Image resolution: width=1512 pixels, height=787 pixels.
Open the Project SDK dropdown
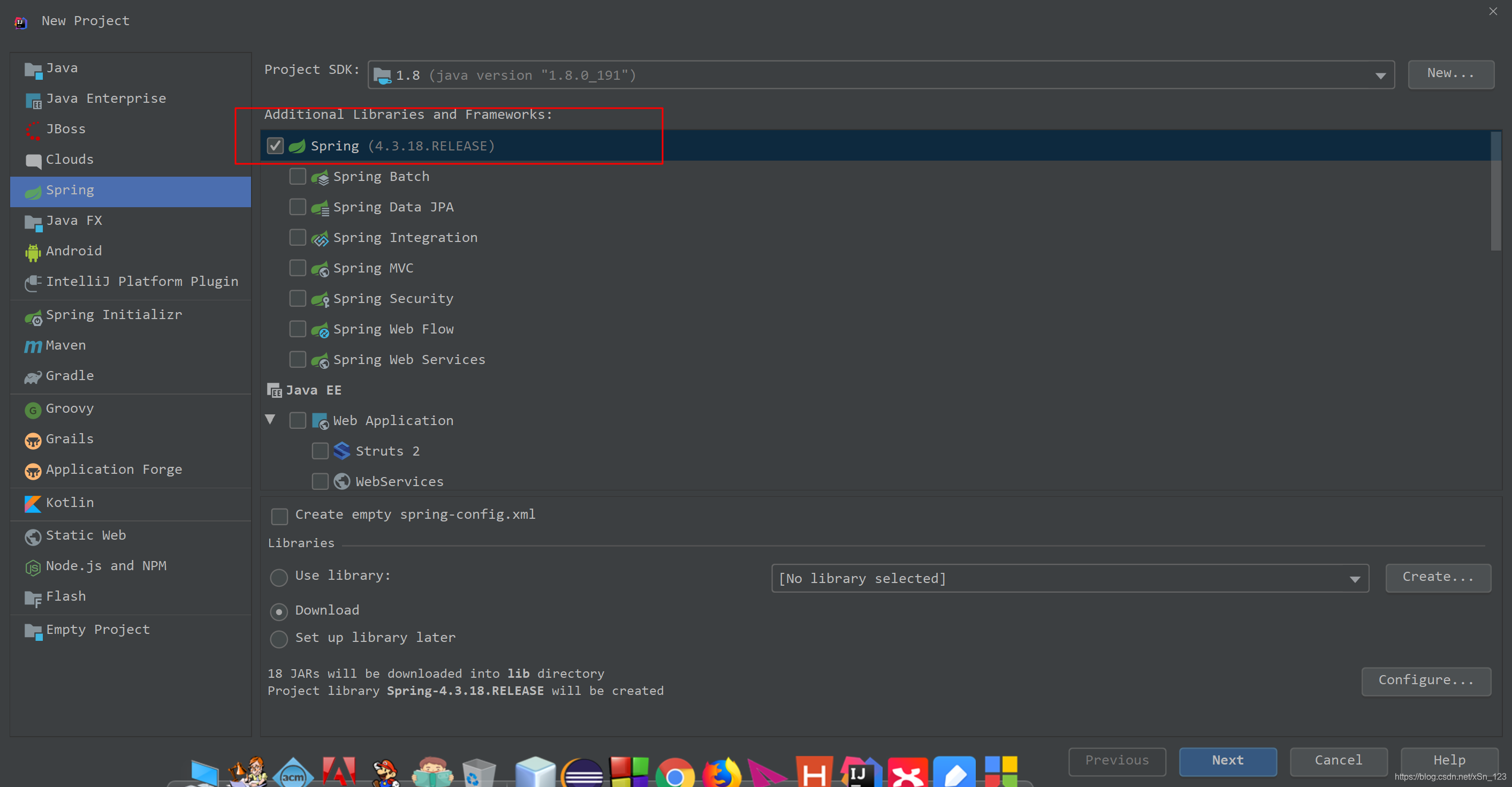[881, 75]
